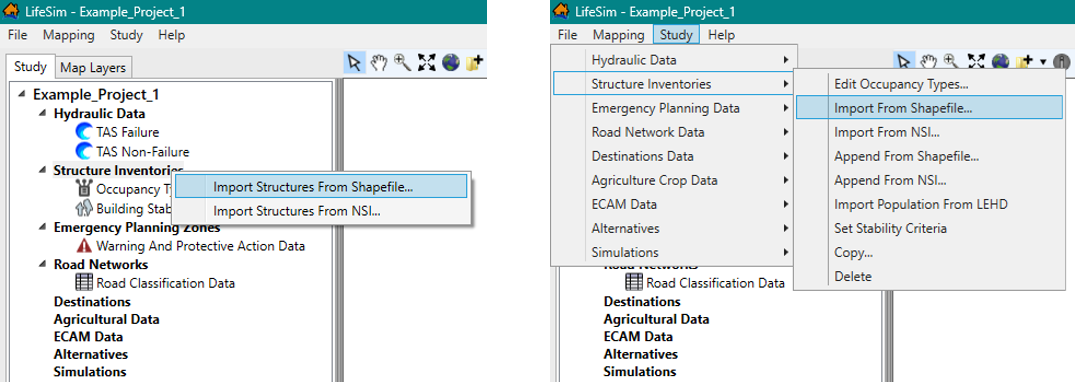Open the File menu in left window
1075x382 pixels.
(18, 35)
